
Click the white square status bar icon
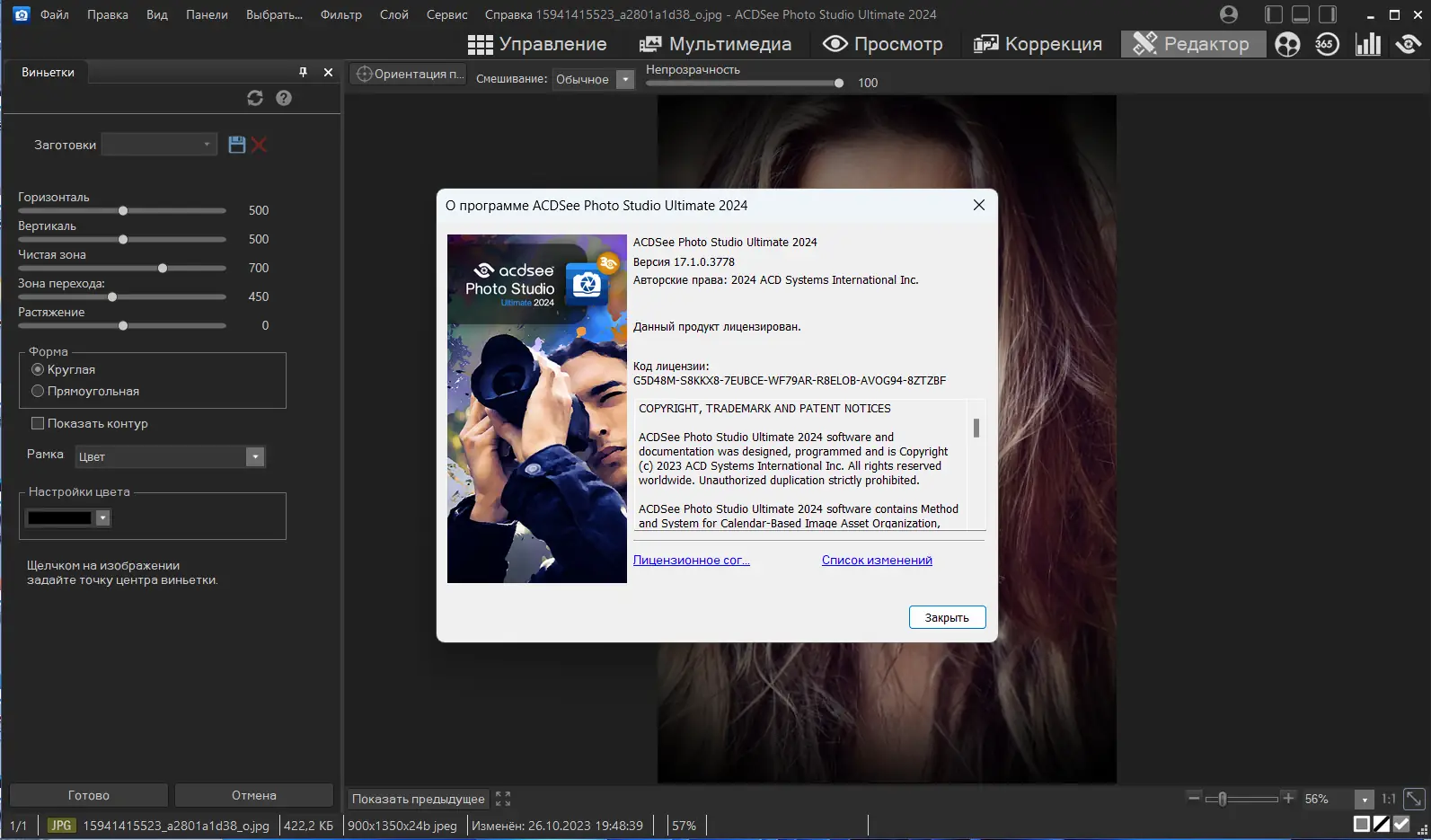[x=1362, y=824]
